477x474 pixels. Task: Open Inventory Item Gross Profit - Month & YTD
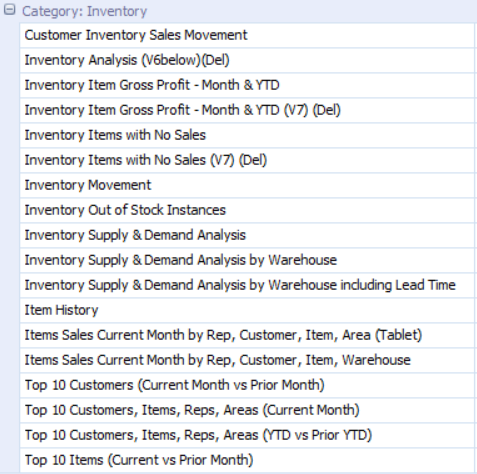(x=247, y=85)
